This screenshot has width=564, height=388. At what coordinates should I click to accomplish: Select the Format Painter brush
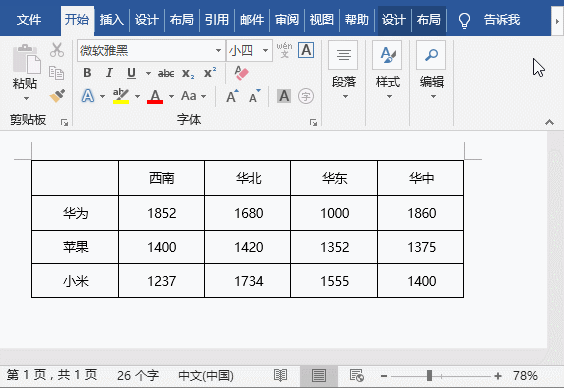coord(57,96)
